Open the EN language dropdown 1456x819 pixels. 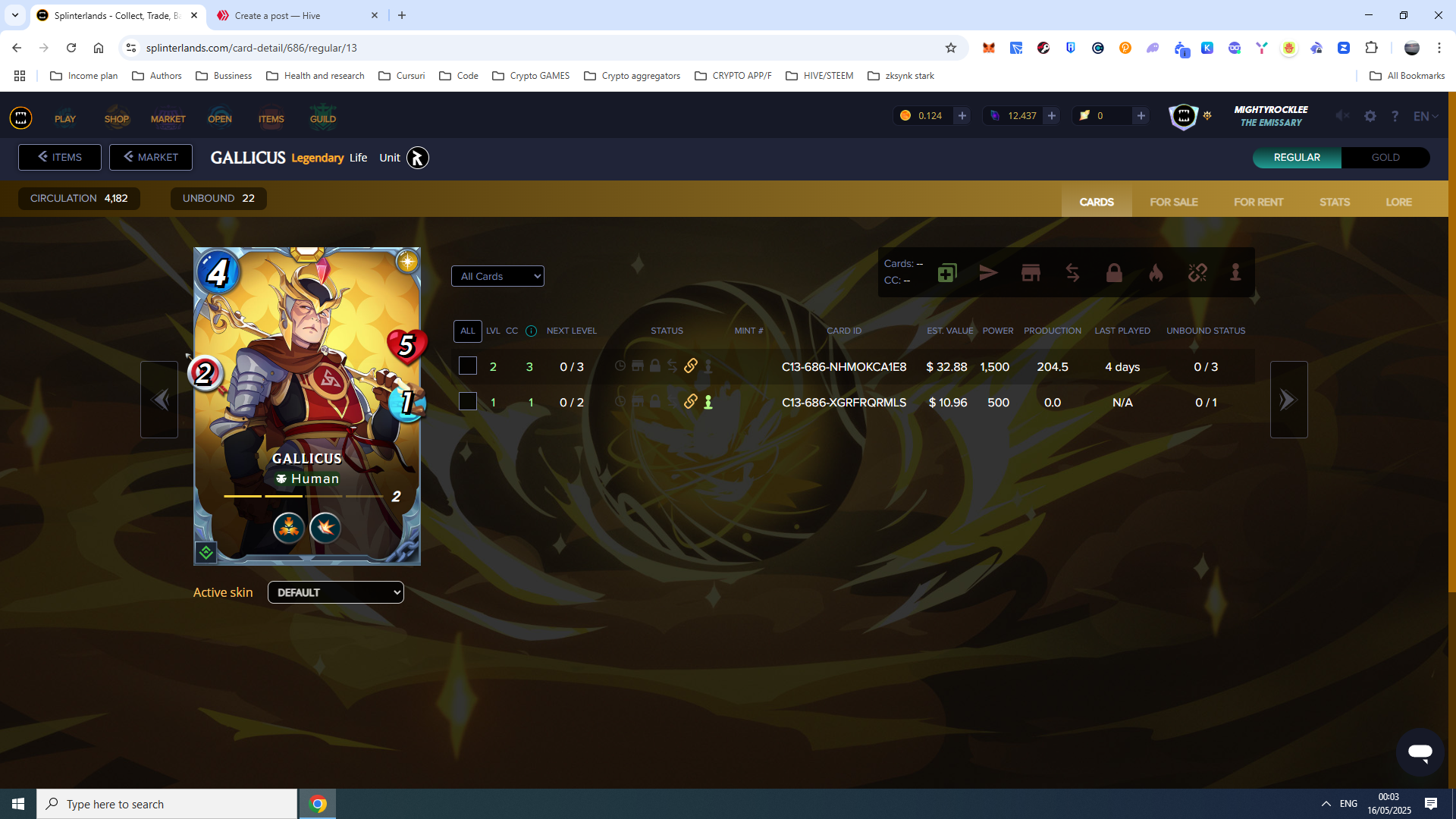[x=1426, y=116]
